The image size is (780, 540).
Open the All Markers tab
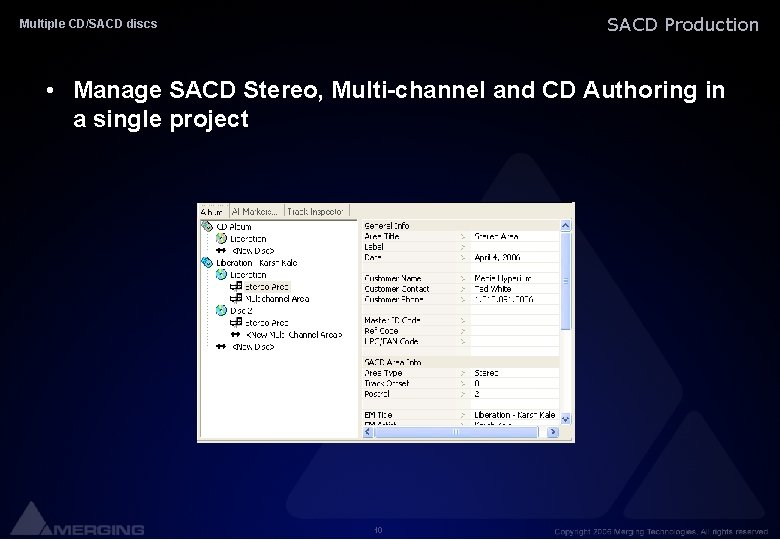click(255, 212)
